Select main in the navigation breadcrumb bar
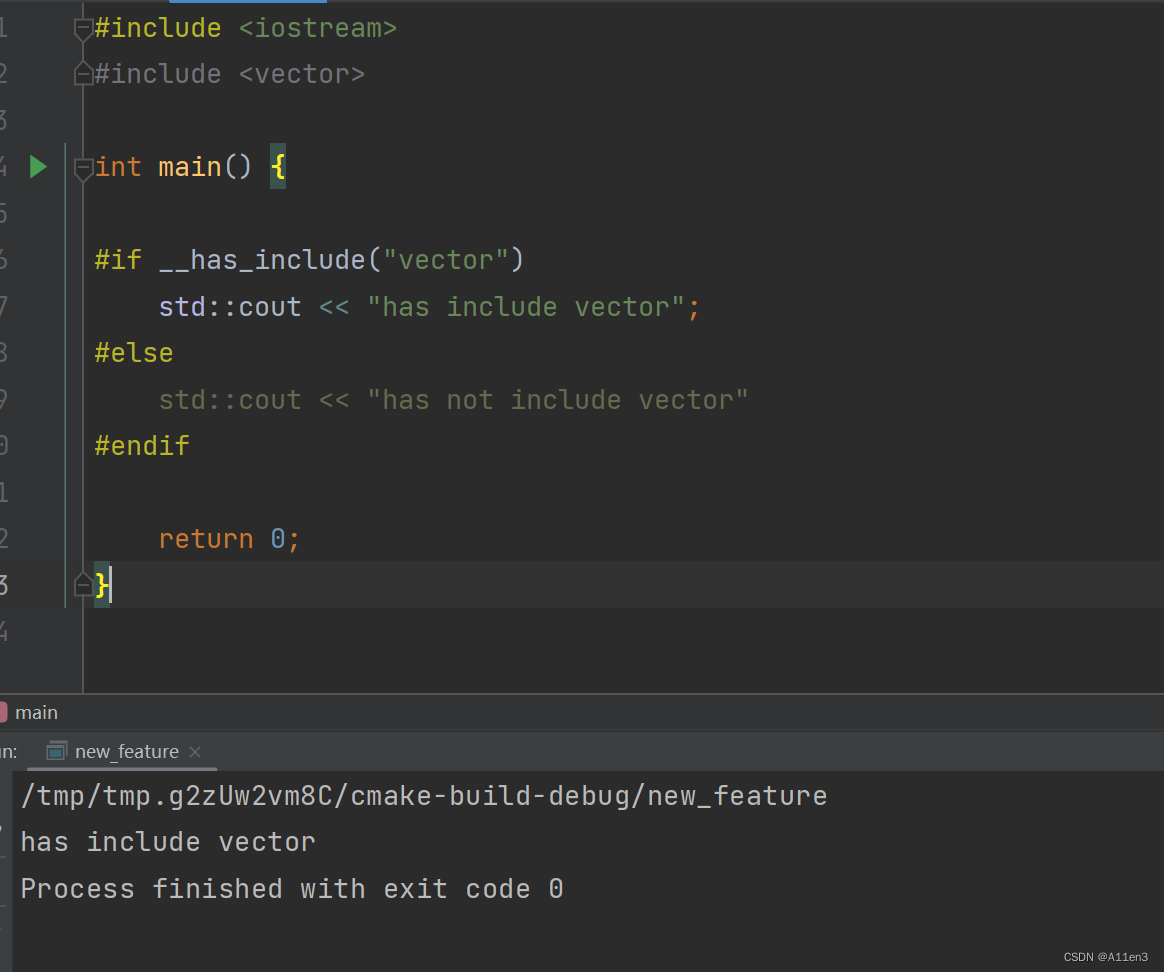1164x972 pixels. [x=38, y=712]
